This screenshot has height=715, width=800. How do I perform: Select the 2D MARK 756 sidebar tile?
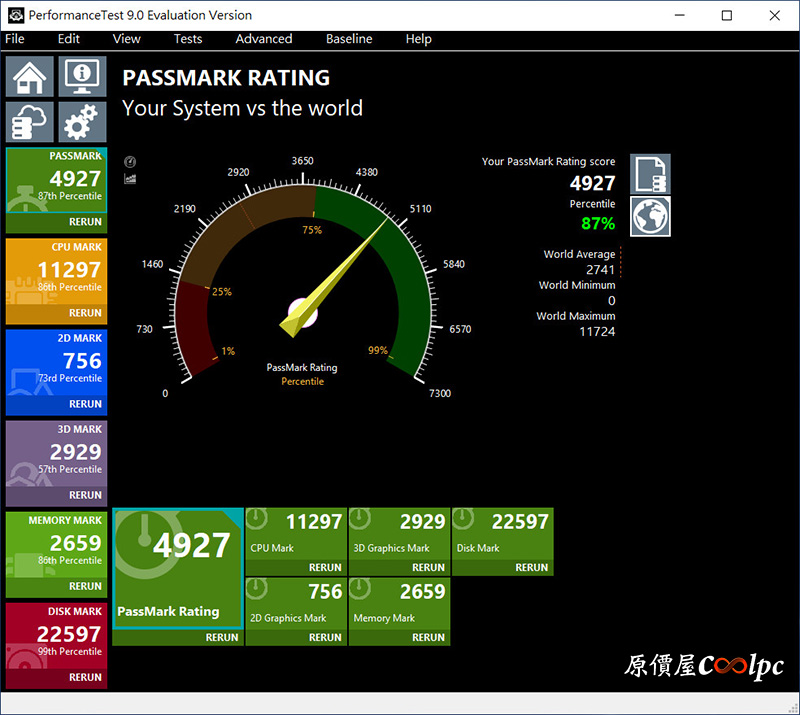click(x=57, y=362)
